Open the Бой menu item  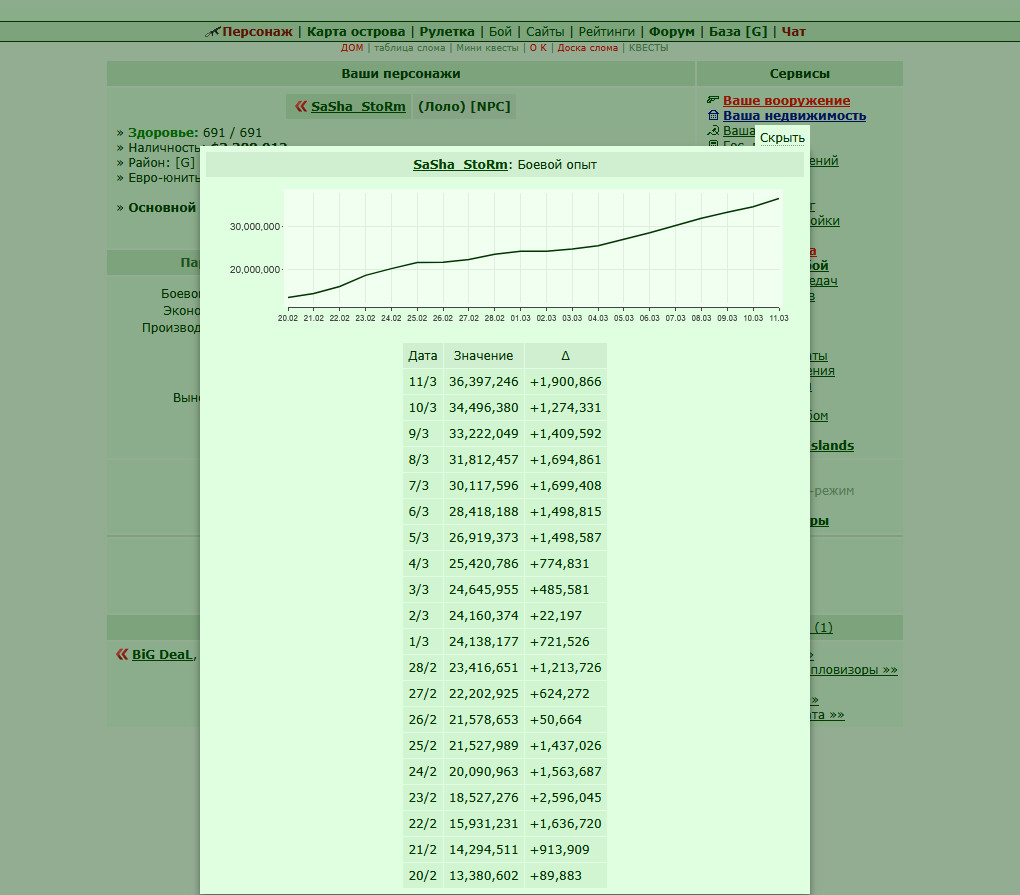click(x=500, y=32)
